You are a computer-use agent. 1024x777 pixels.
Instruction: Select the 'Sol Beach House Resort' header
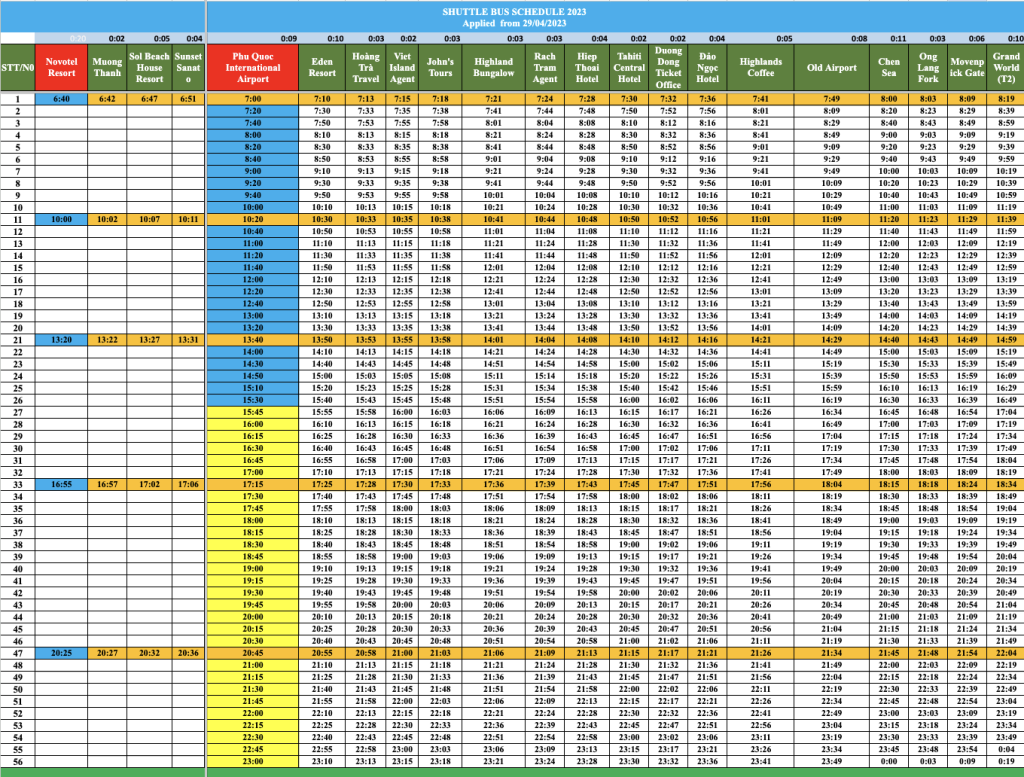150,68
